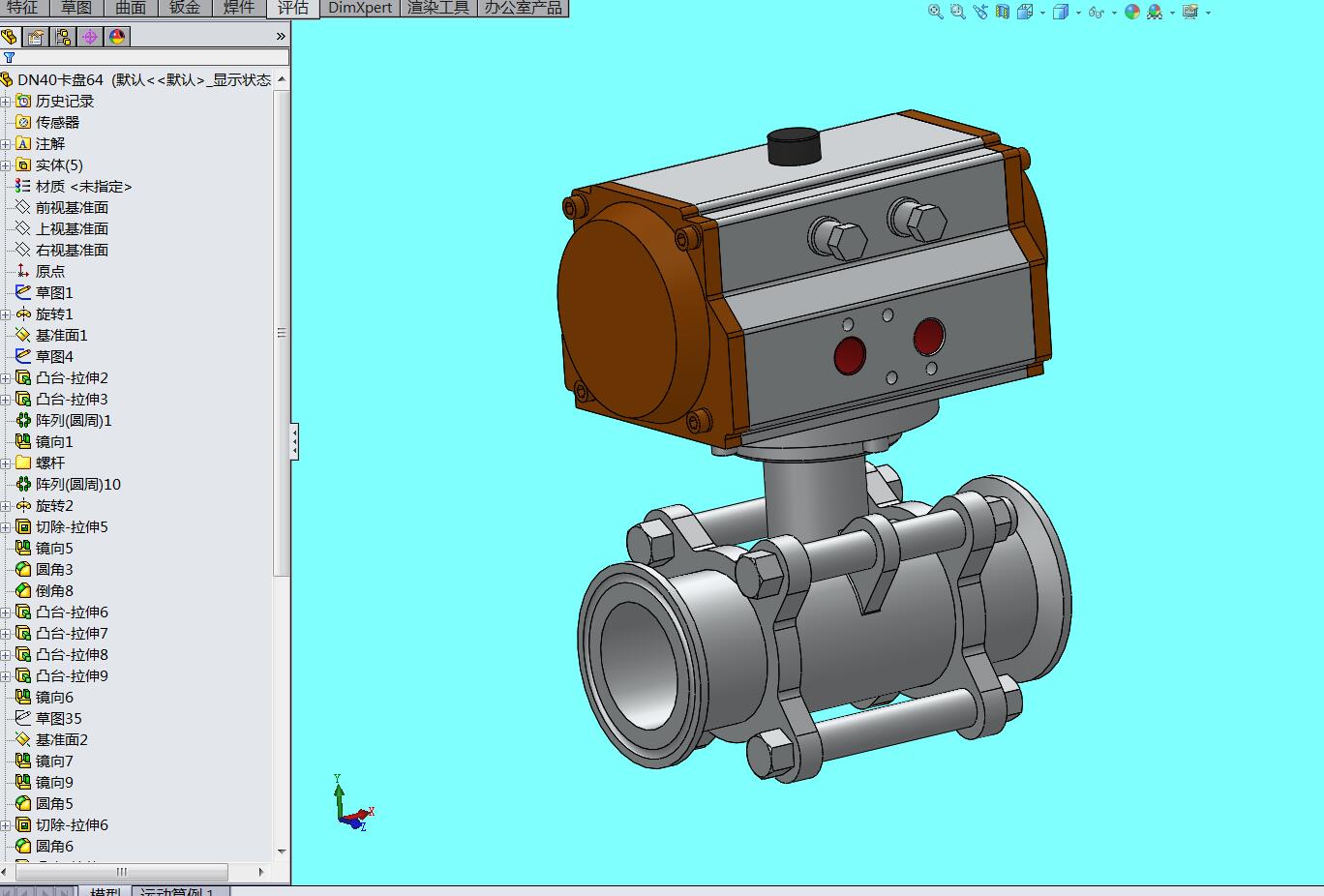Click the horizontal scrollbar thumb under the tree
The width and height of the screenshot is (1324, 896).
[121, 872]
